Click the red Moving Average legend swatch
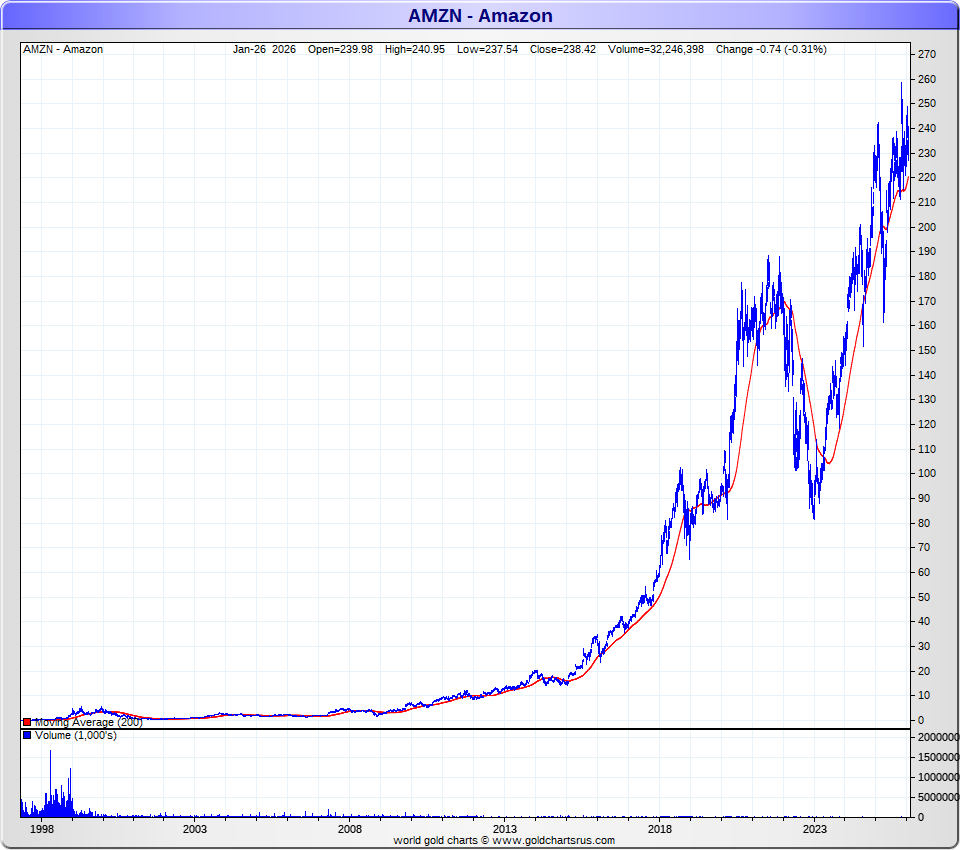Viewport: 960px width, 850px height. click(27, 722)
